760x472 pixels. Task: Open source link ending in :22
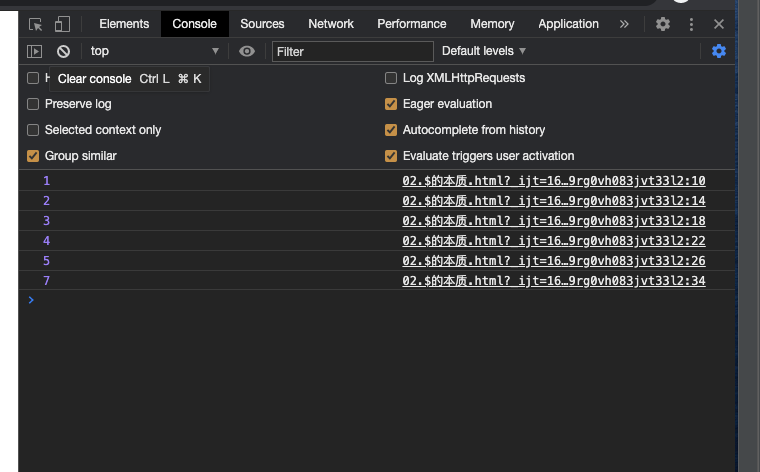pos(554,241)
